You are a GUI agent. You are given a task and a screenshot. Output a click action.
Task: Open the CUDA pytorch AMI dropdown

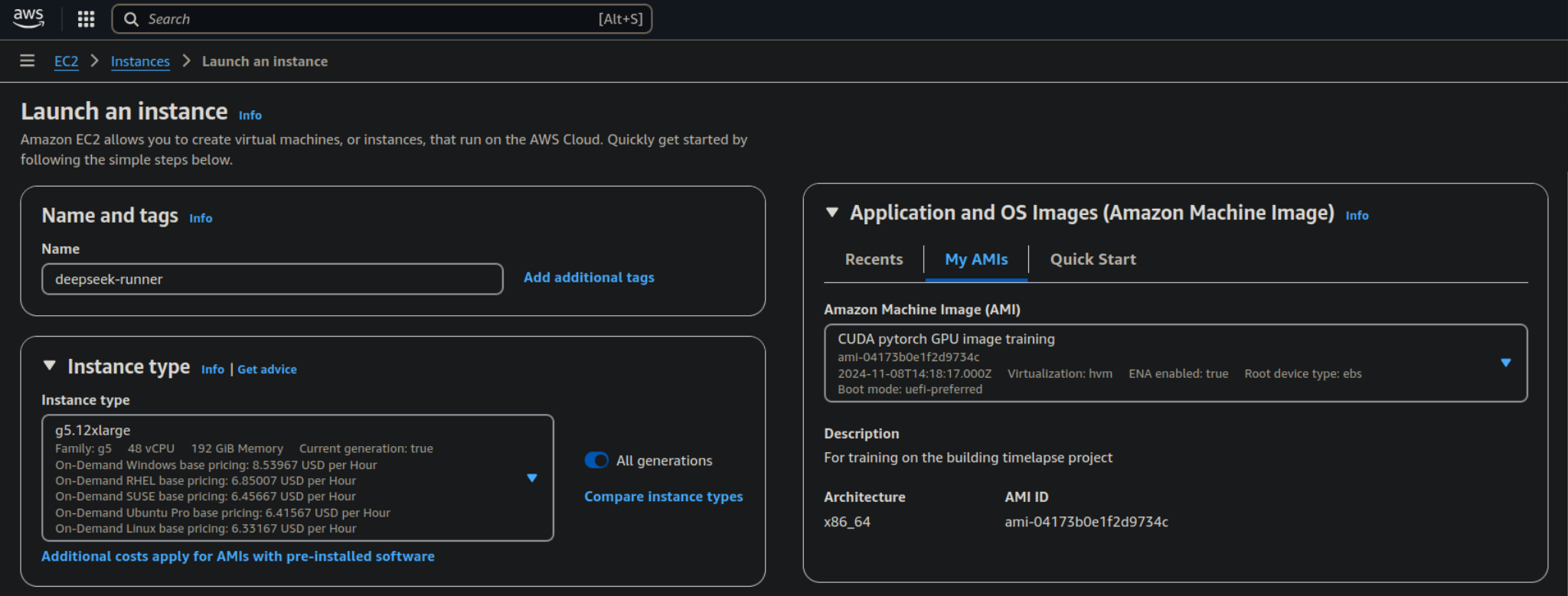click(x=1176, y=363)
